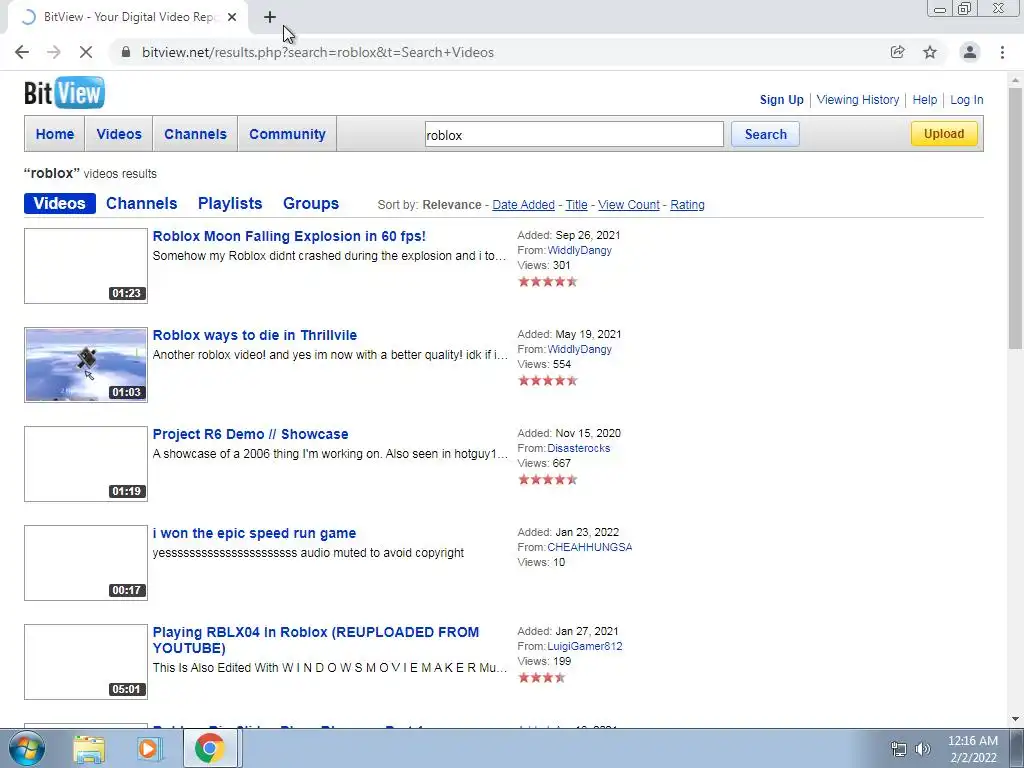Open Project R6 Demo // Showcase title

pos(250,434)
